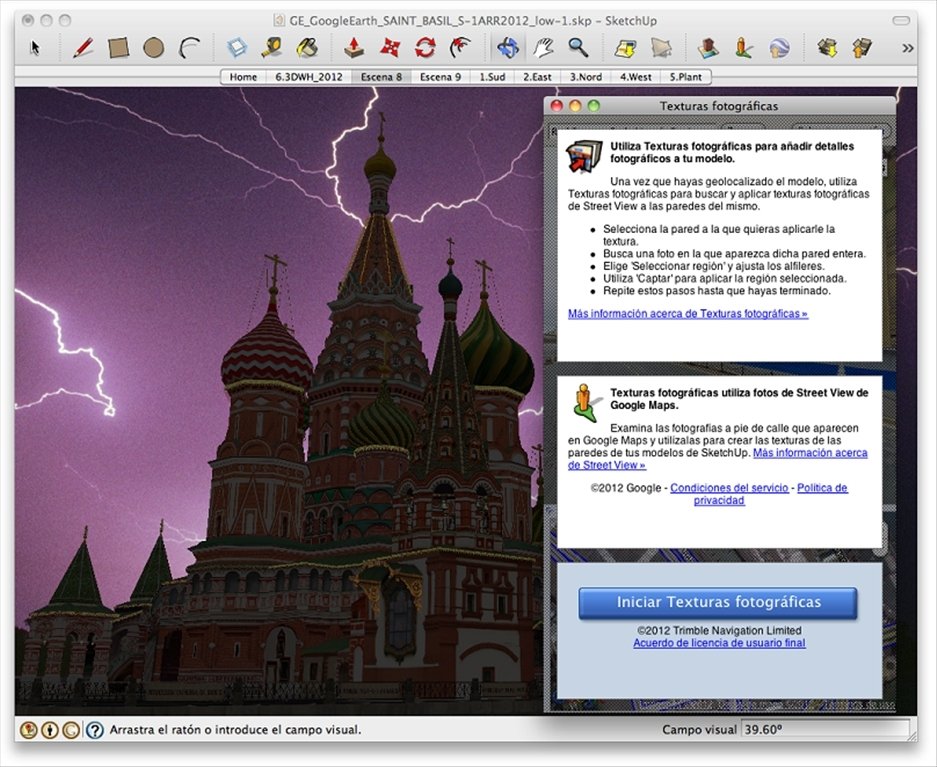Viewport: 937px width, 767px height.
Task: Close the Texturas fotográficas window
Action: [556, 106]
